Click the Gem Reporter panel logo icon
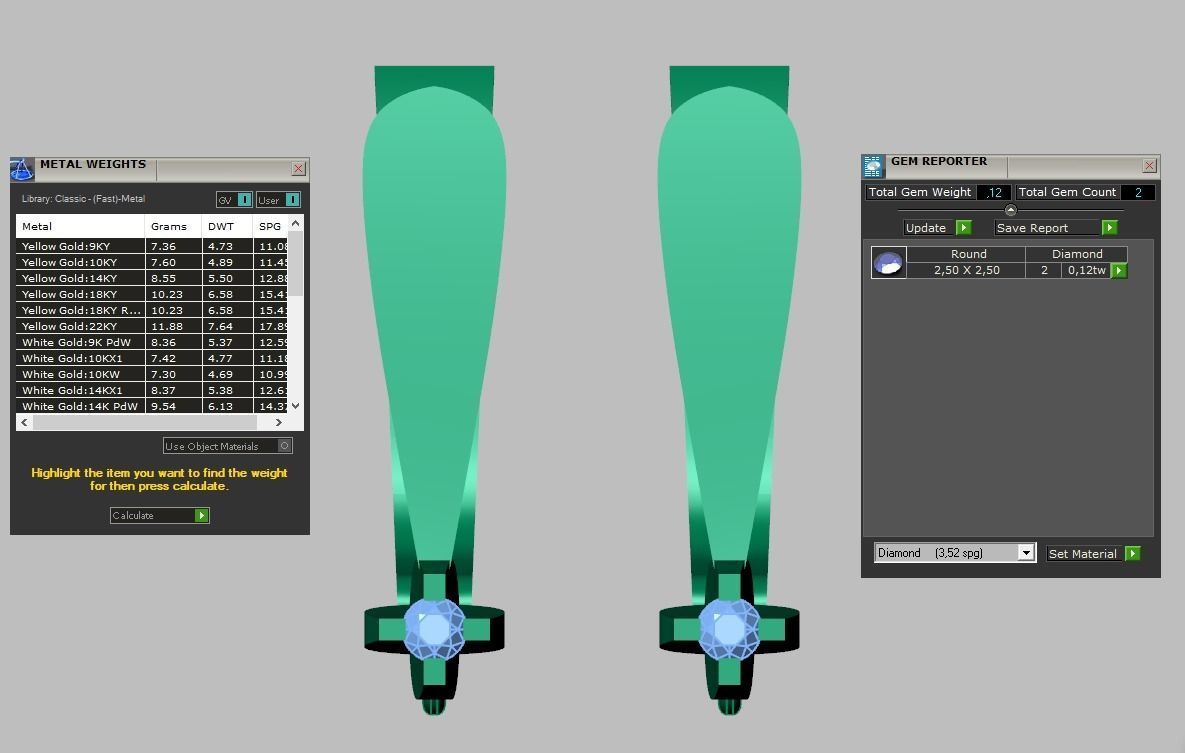 [x=874, y=166]
